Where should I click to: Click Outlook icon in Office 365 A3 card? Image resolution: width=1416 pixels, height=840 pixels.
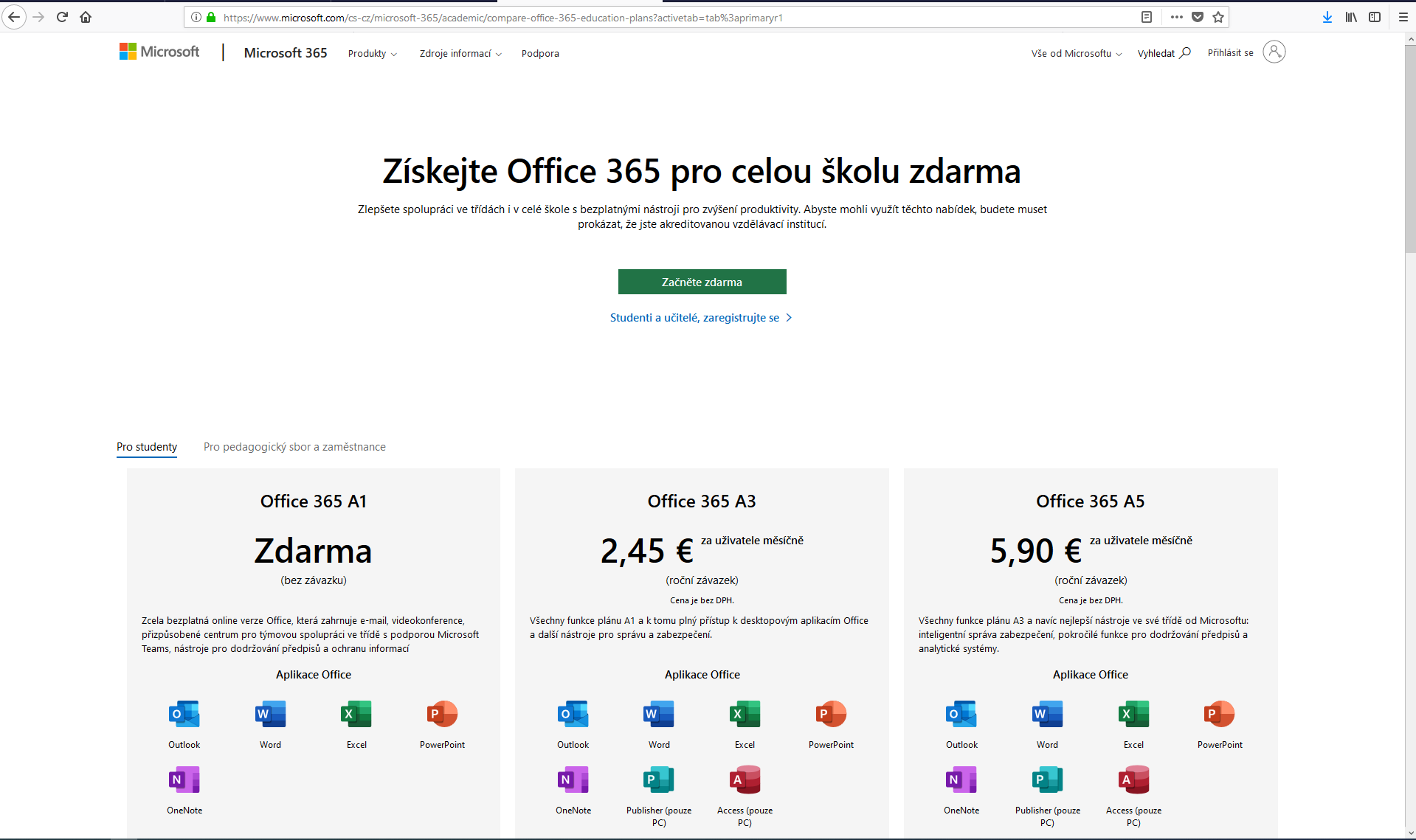coord(573,714)
